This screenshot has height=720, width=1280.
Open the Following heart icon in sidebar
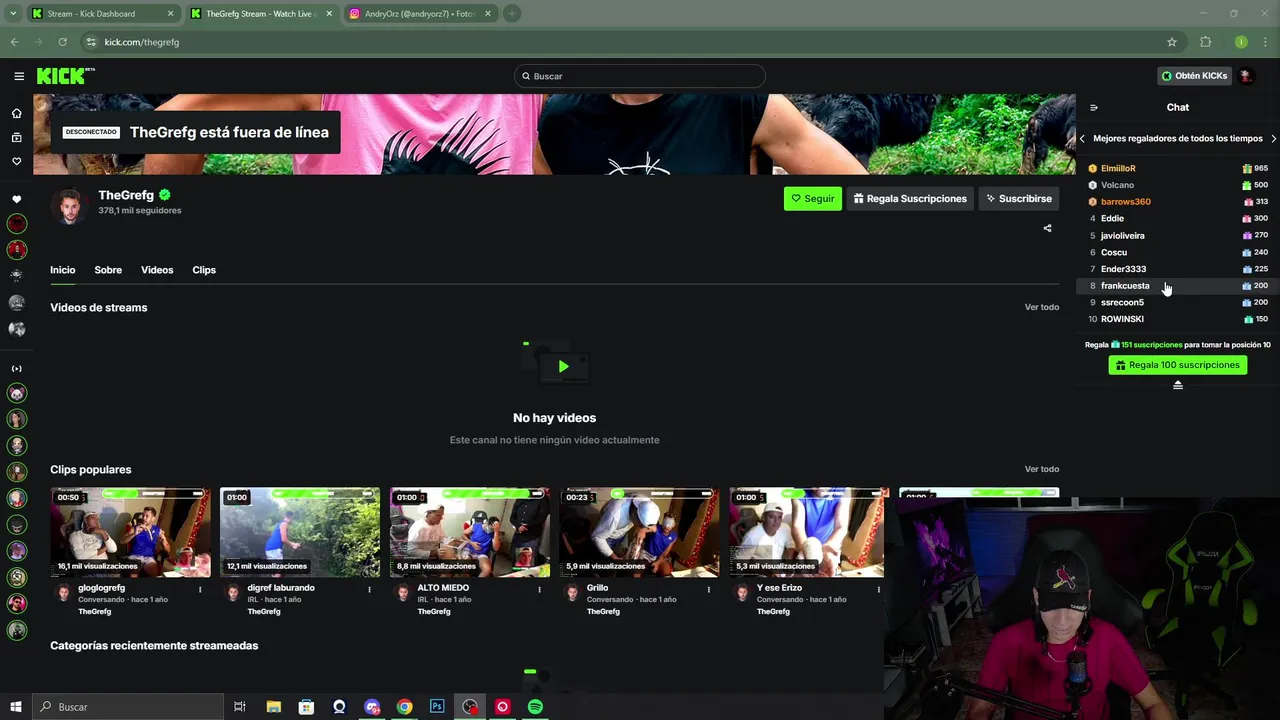[x=16, y=161]
